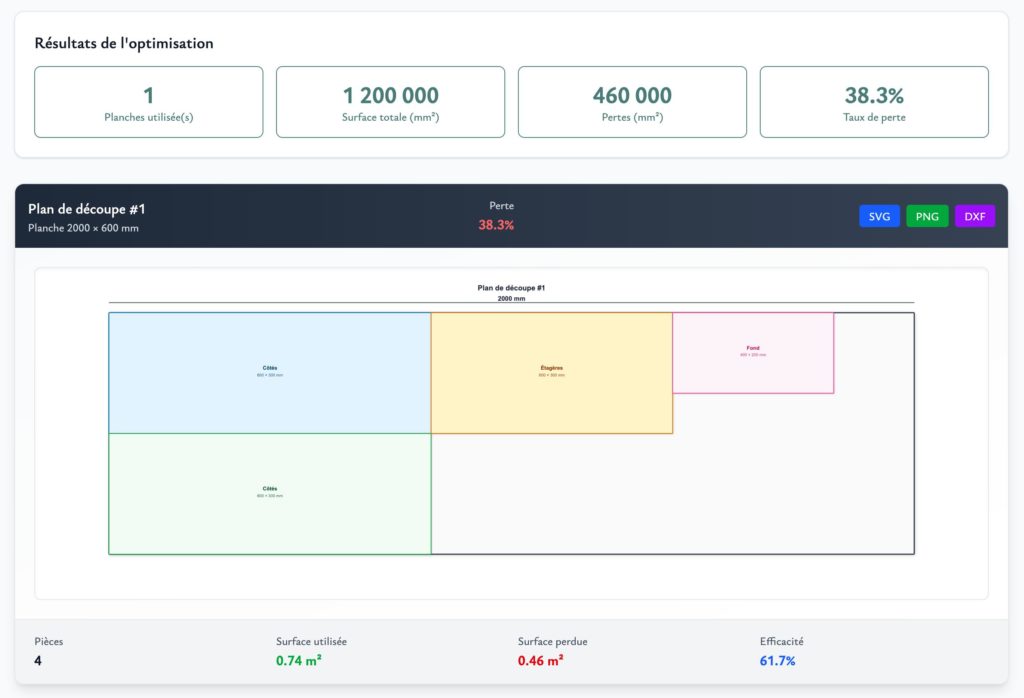
Task: Click the Pertes (mm²) stat card
Action: click(632, 102)
